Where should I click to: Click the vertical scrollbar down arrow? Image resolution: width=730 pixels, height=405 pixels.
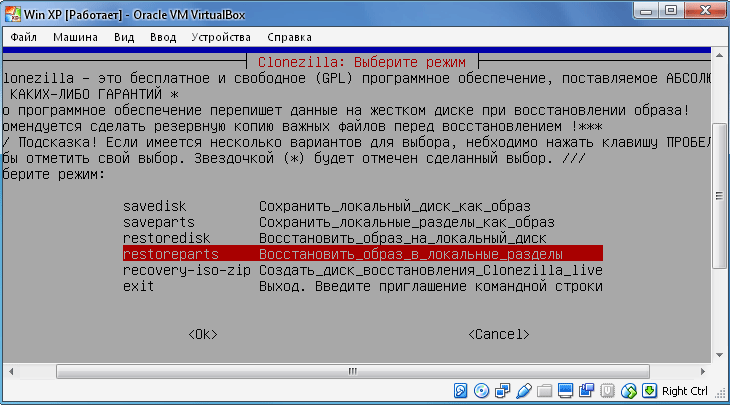tap(718, 353)
